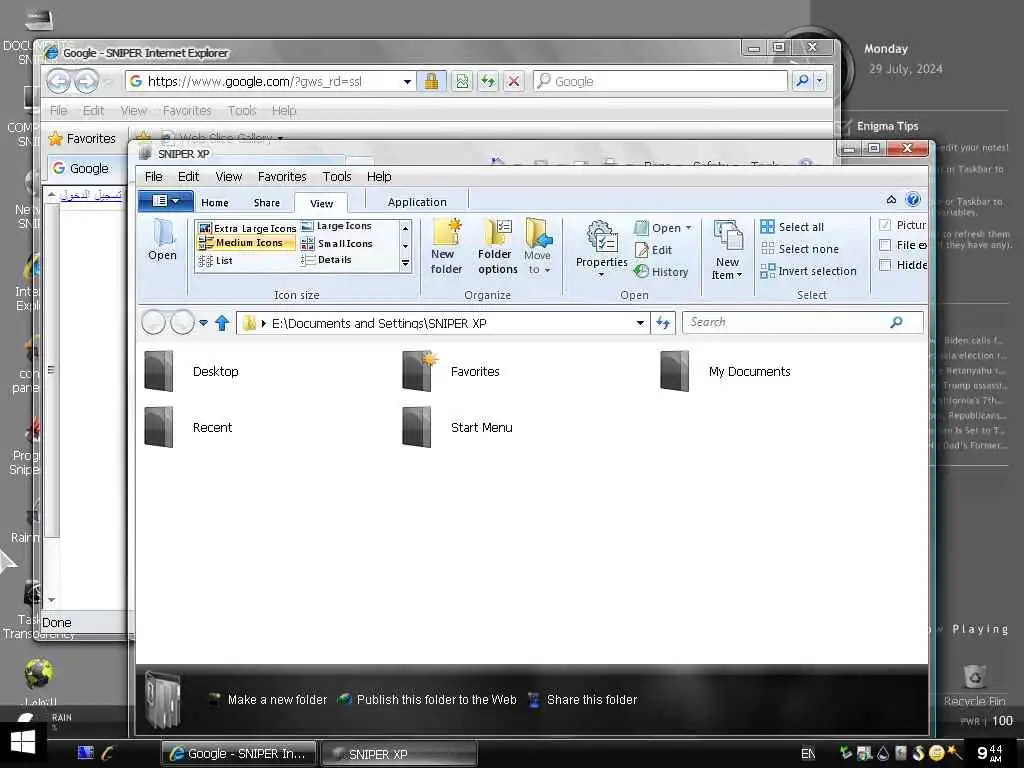Open File menu in SNIPER XP window
1024x768 pixels.
pyautogui.click(x=153, y=176)
